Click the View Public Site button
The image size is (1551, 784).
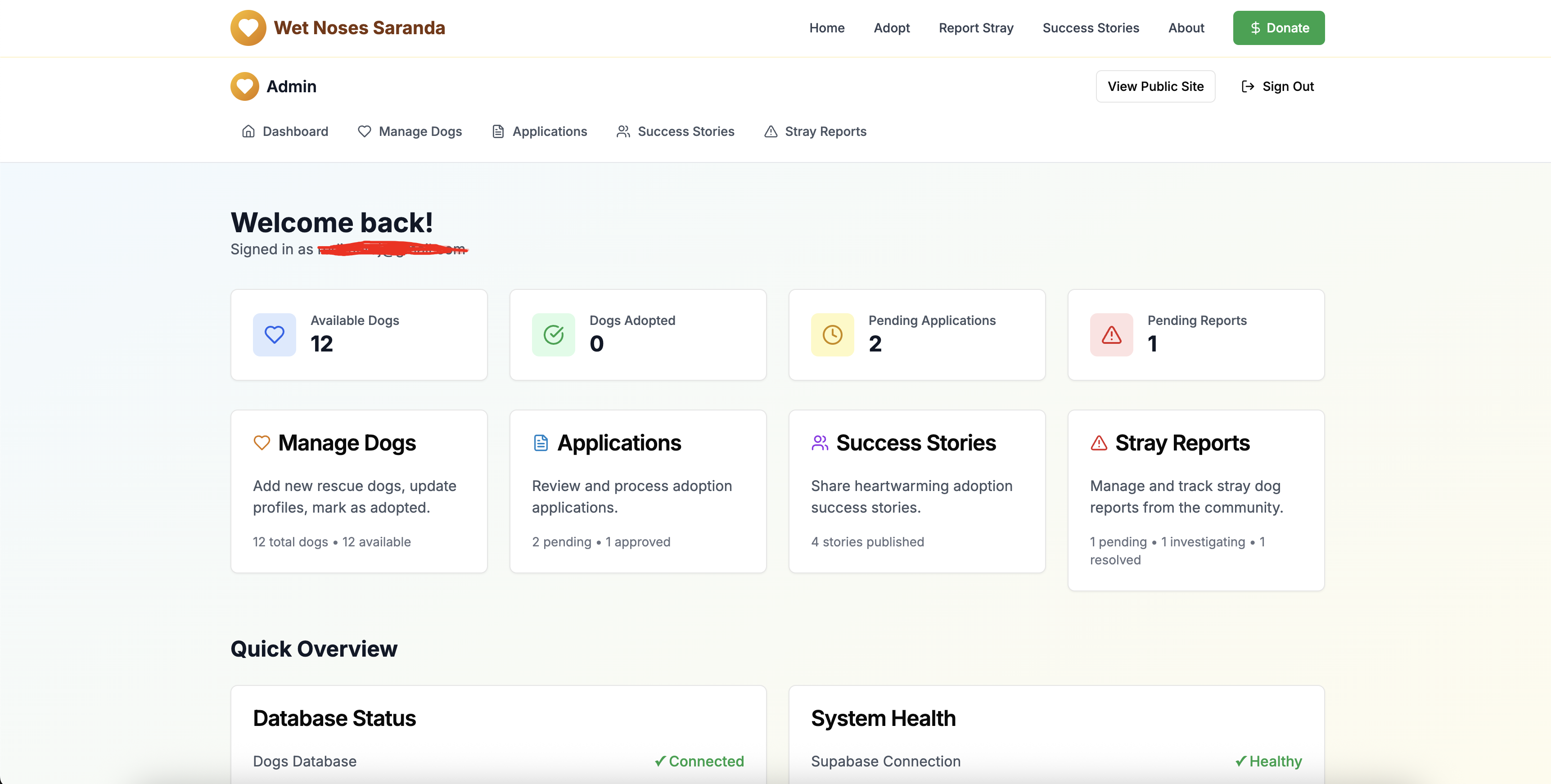click(1155, 87)
